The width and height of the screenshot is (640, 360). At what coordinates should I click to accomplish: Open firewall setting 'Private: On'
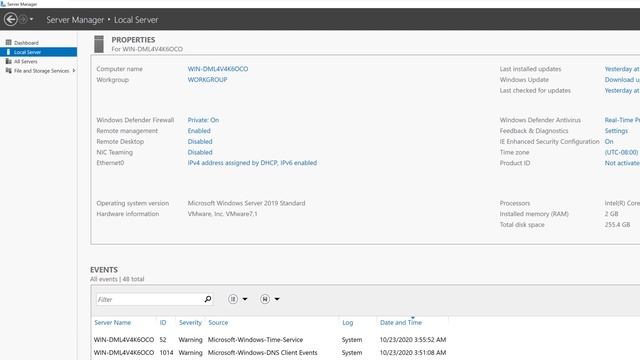(x=203, y=120)
